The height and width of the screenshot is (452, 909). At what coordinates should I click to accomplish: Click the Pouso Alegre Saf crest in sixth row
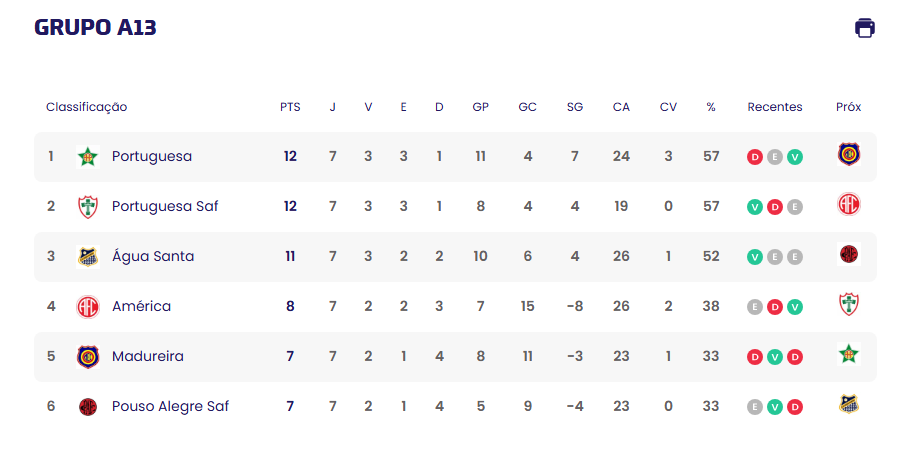click(x=88, y=407)
